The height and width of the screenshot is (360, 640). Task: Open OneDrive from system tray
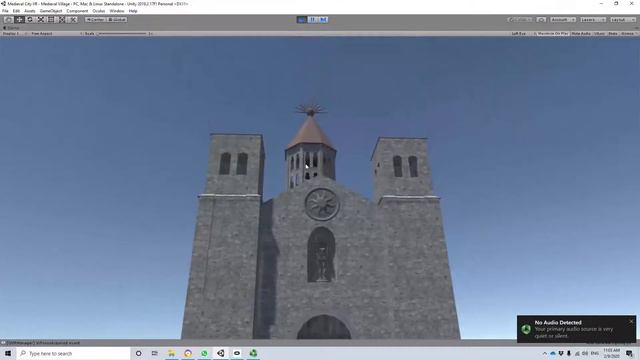coord(553,353)
